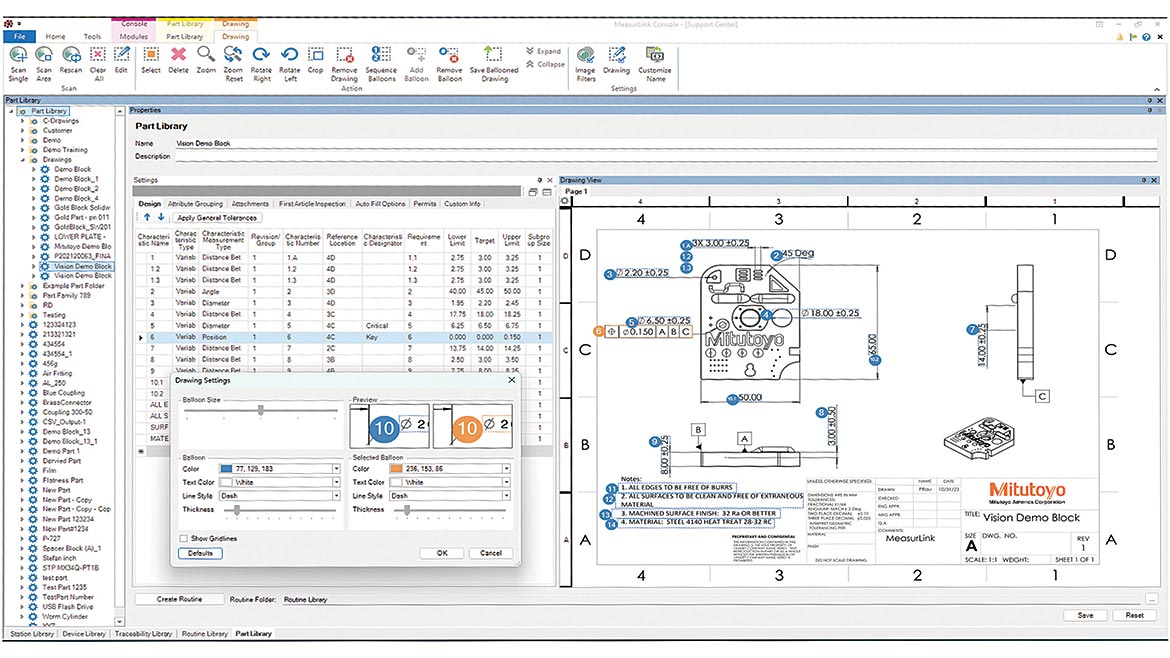Click the Reset button
This screenshot has height=658, width=1170.
pos(1134,615)
